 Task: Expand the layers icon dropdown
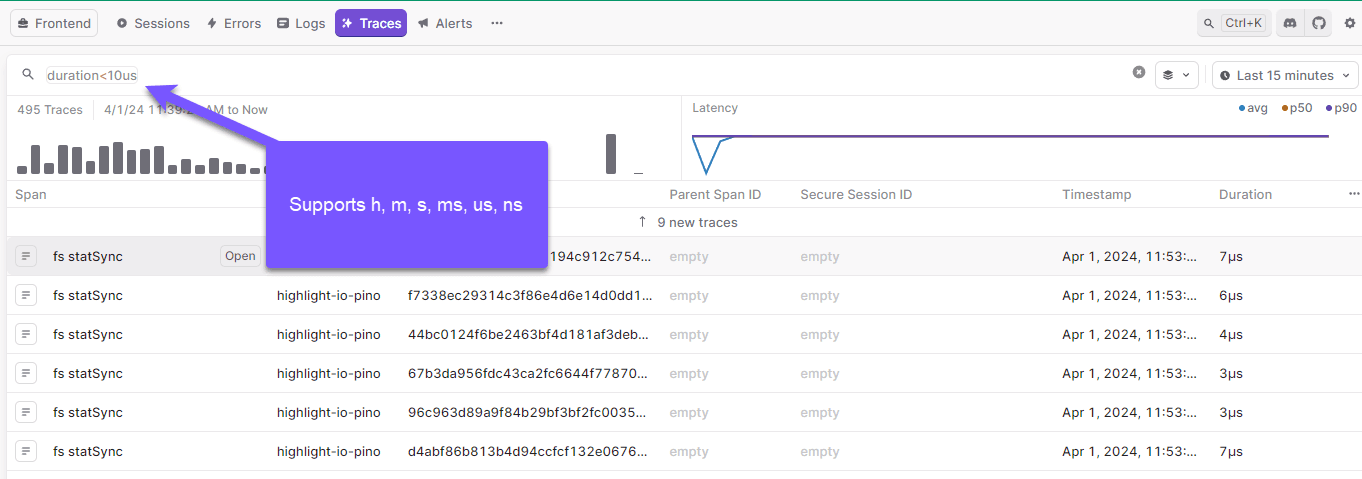point(1177,75)
